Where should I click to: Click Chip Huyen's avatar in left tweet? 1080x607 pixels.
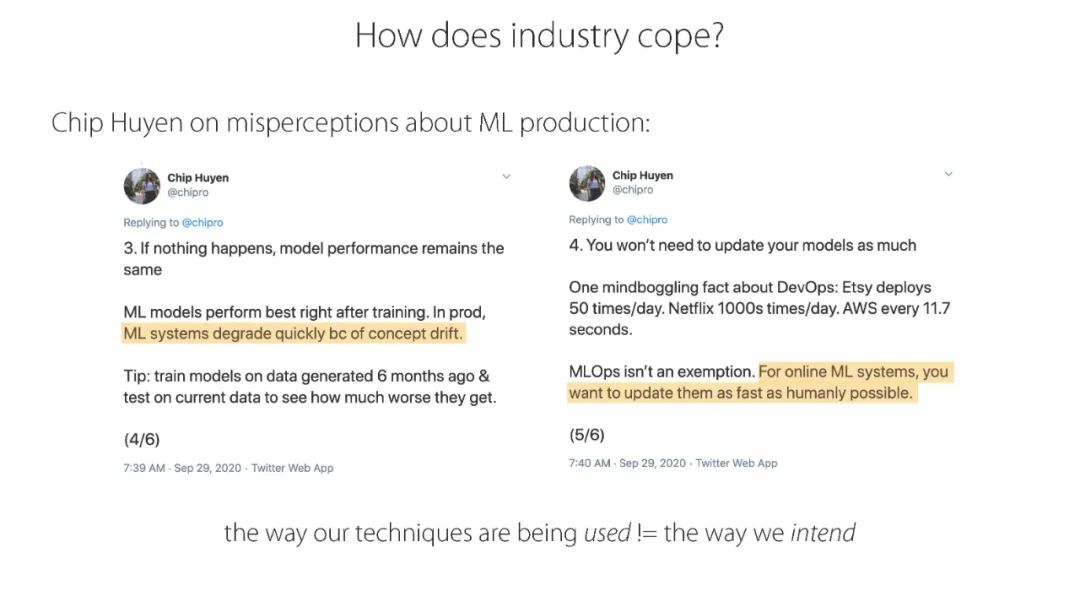point(142,185)
